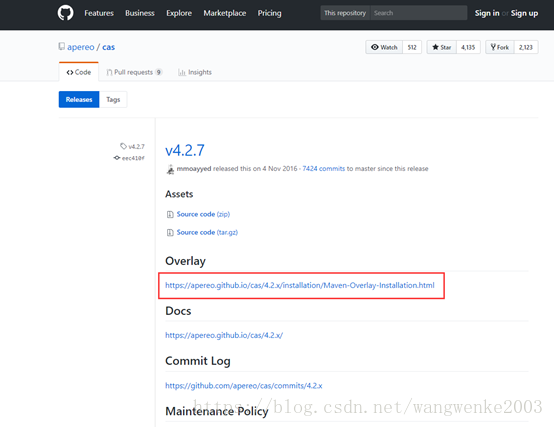
Task: Click the Docs heading
Action: click(x=178, y=311)
